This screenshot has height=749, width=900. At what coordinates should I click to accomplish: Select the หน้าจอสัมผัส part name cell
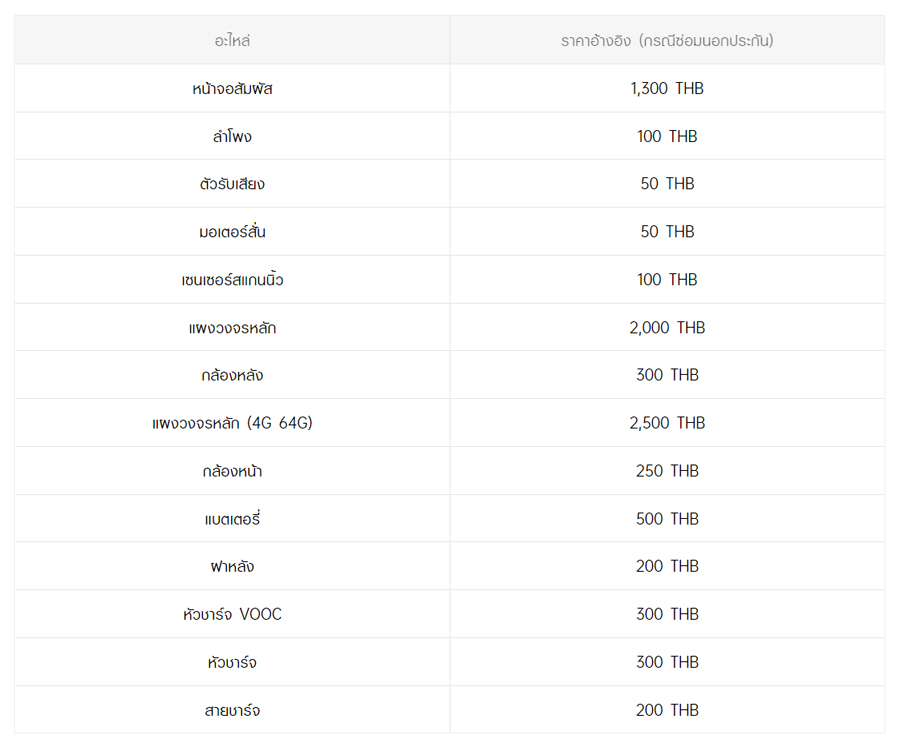pos(232,89)
